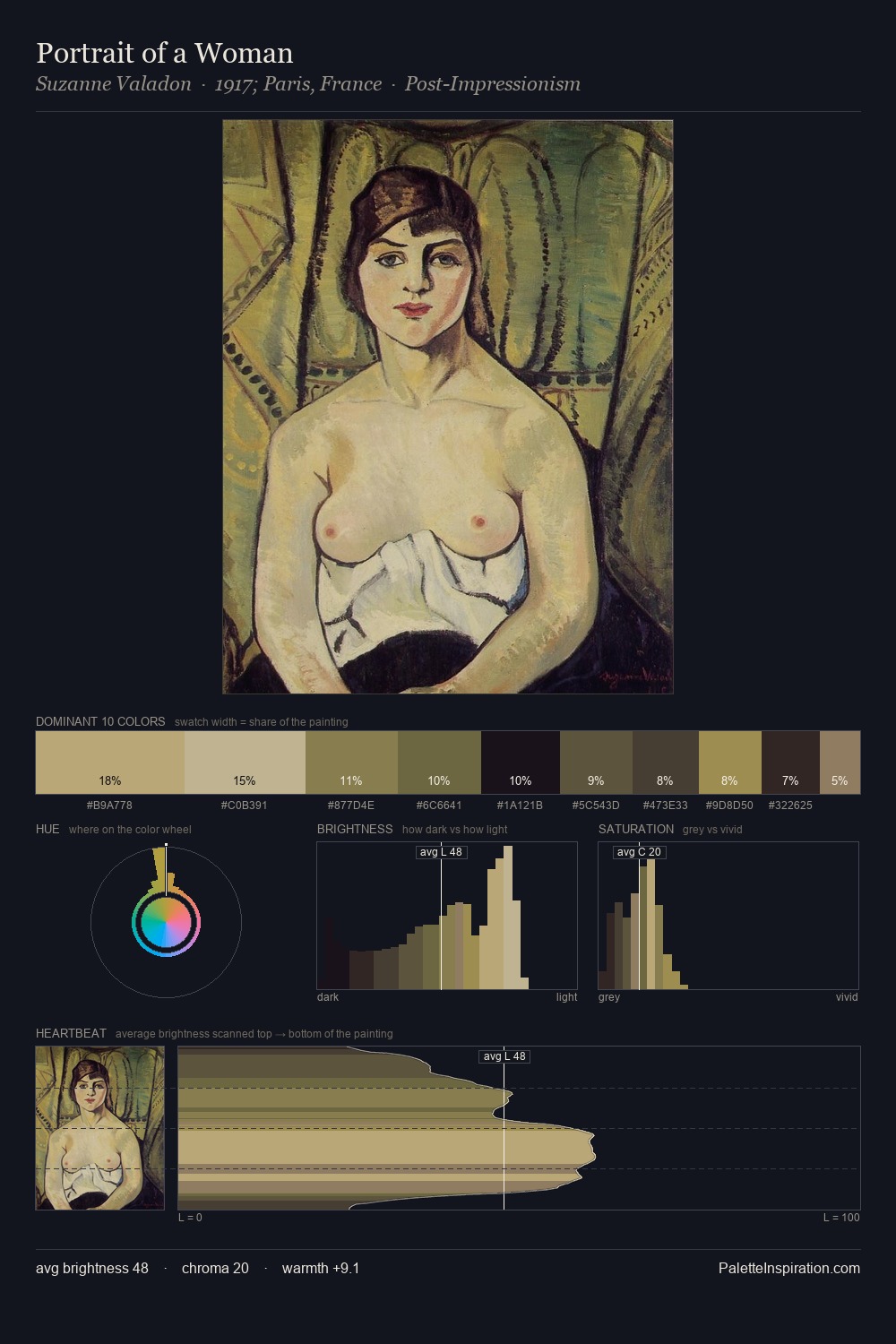Select the golden 8% swatch #9D8D50
This screenshot has height=1344, width=896.
click(729, 762)
